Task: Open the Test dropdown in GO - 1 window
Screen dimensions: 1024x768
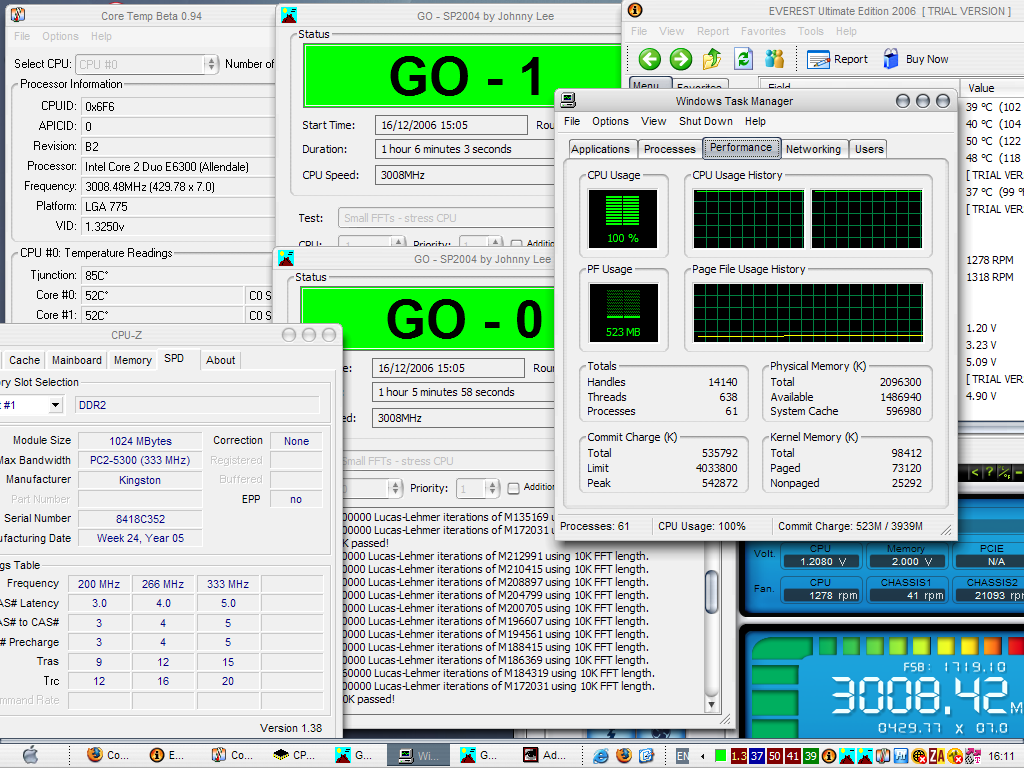Action: (x=446, y=218)
